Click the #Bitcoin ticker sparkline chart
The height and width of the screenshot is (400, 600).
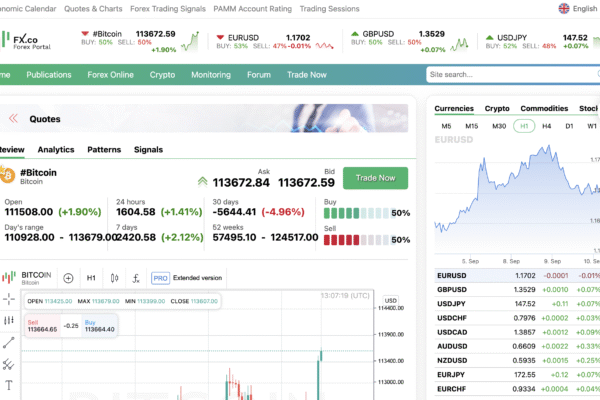pos(190,42)
